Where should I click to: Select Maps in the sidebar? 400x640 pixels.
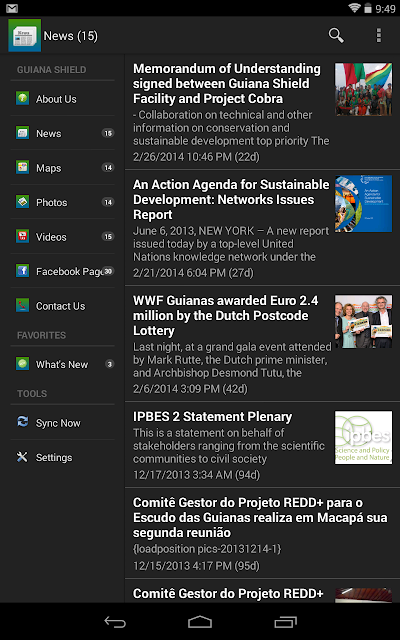click(62, 168)
